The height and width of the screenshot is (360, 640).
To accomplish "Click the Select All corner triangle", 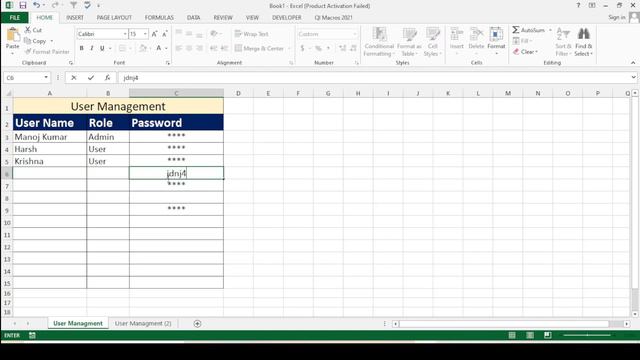I will [x=7, y=93].
